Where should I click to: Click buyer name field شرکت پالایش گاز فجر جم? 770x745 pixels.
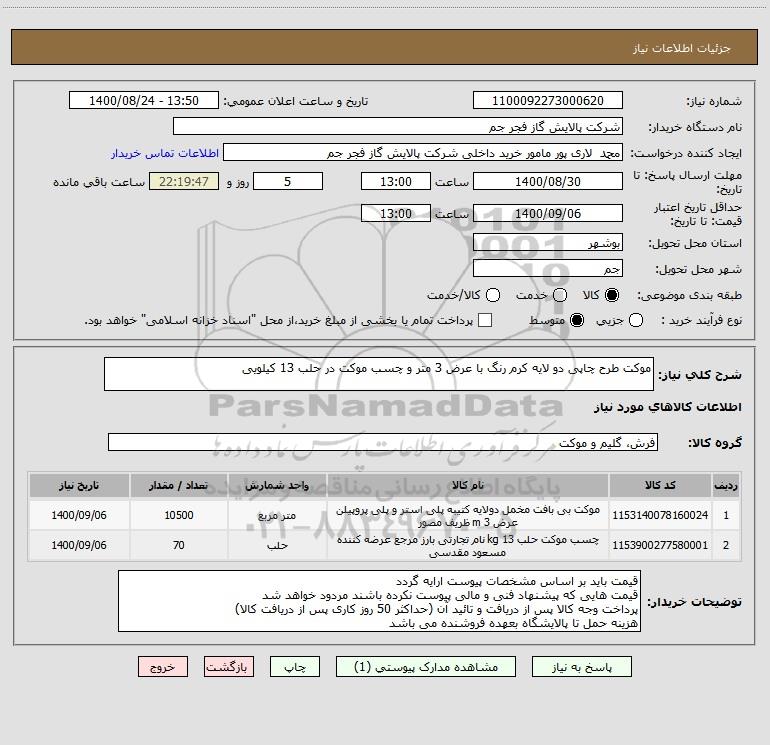(398, 127)
